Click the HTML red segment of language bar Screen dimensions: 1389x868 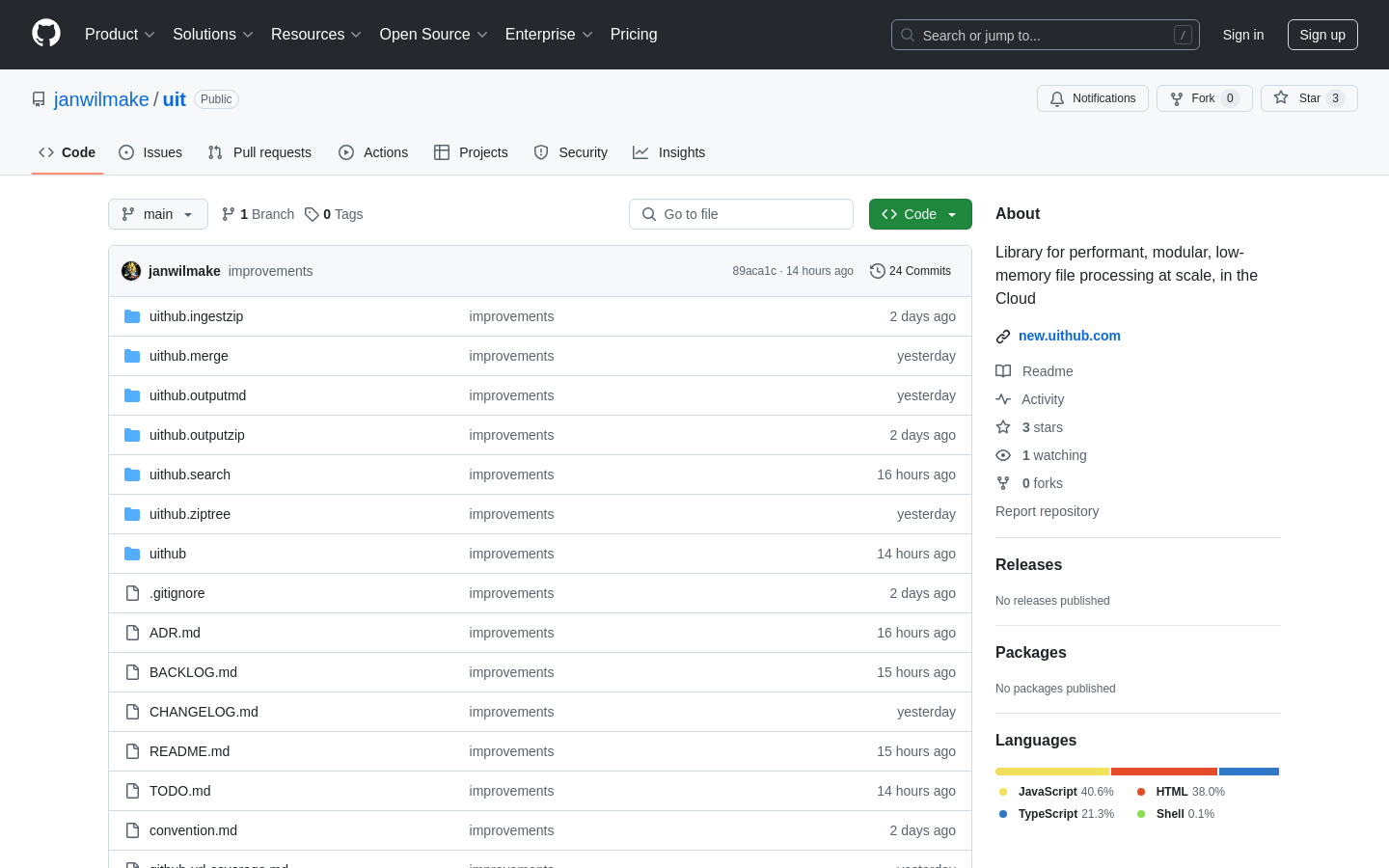[1164, 772]
